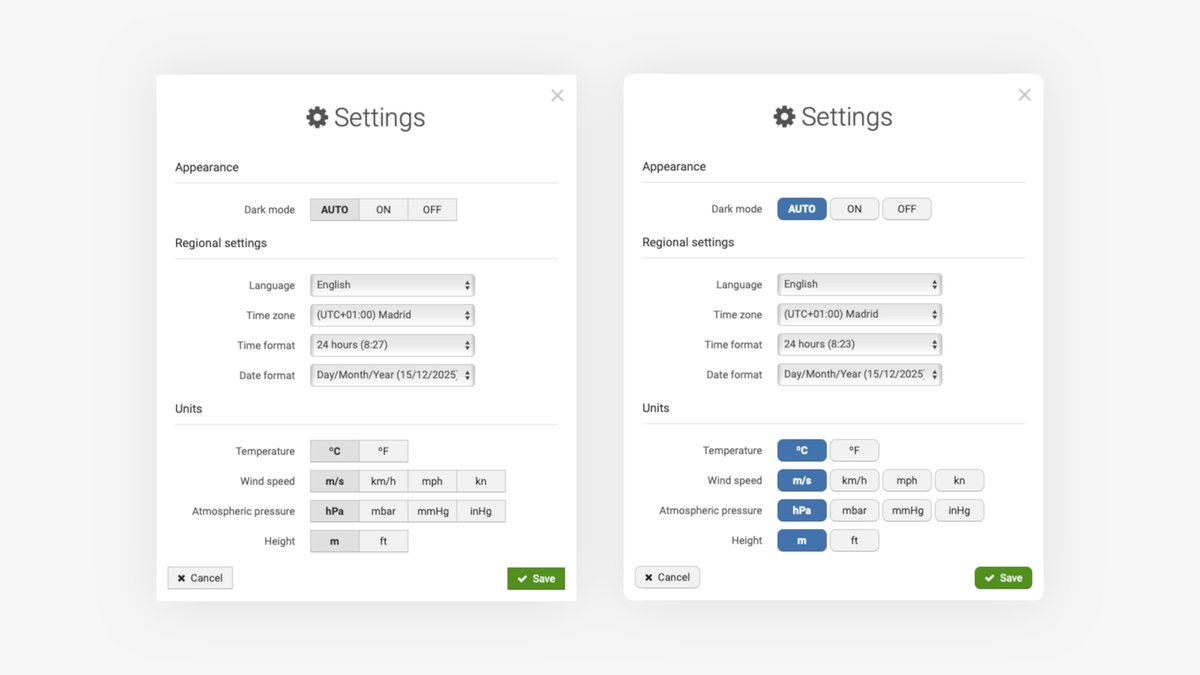Set height to ft in left dialog
The height and width of the screenshot is (675, 1200).
[383, 541]
